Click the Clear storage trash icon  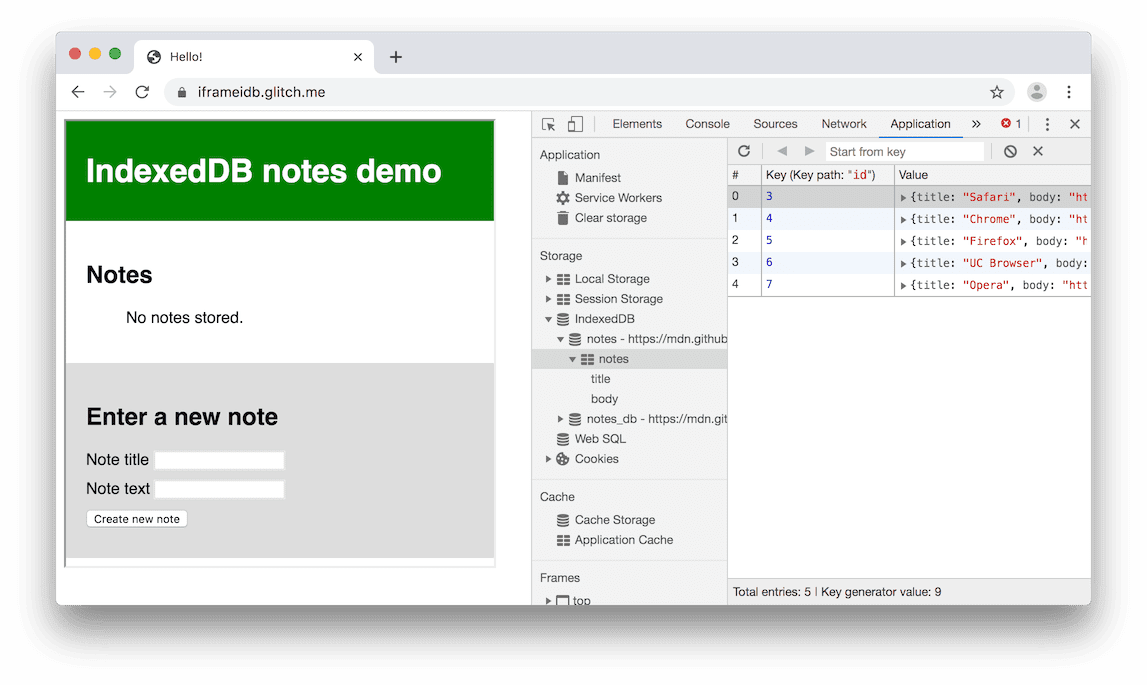[x=563, y=217]
